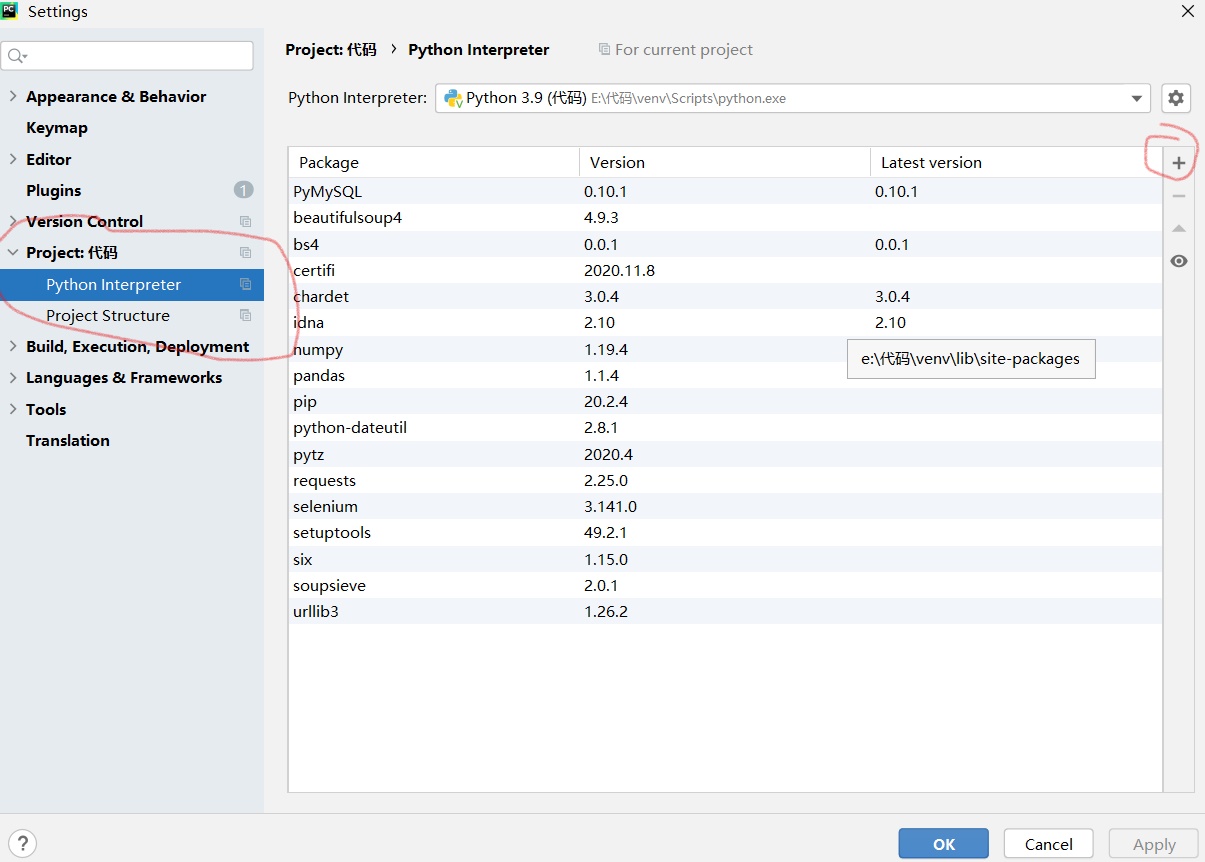This screenshot has height=862, width=1205.
Task: Select the setuptools package row
Action: point(725,533)
